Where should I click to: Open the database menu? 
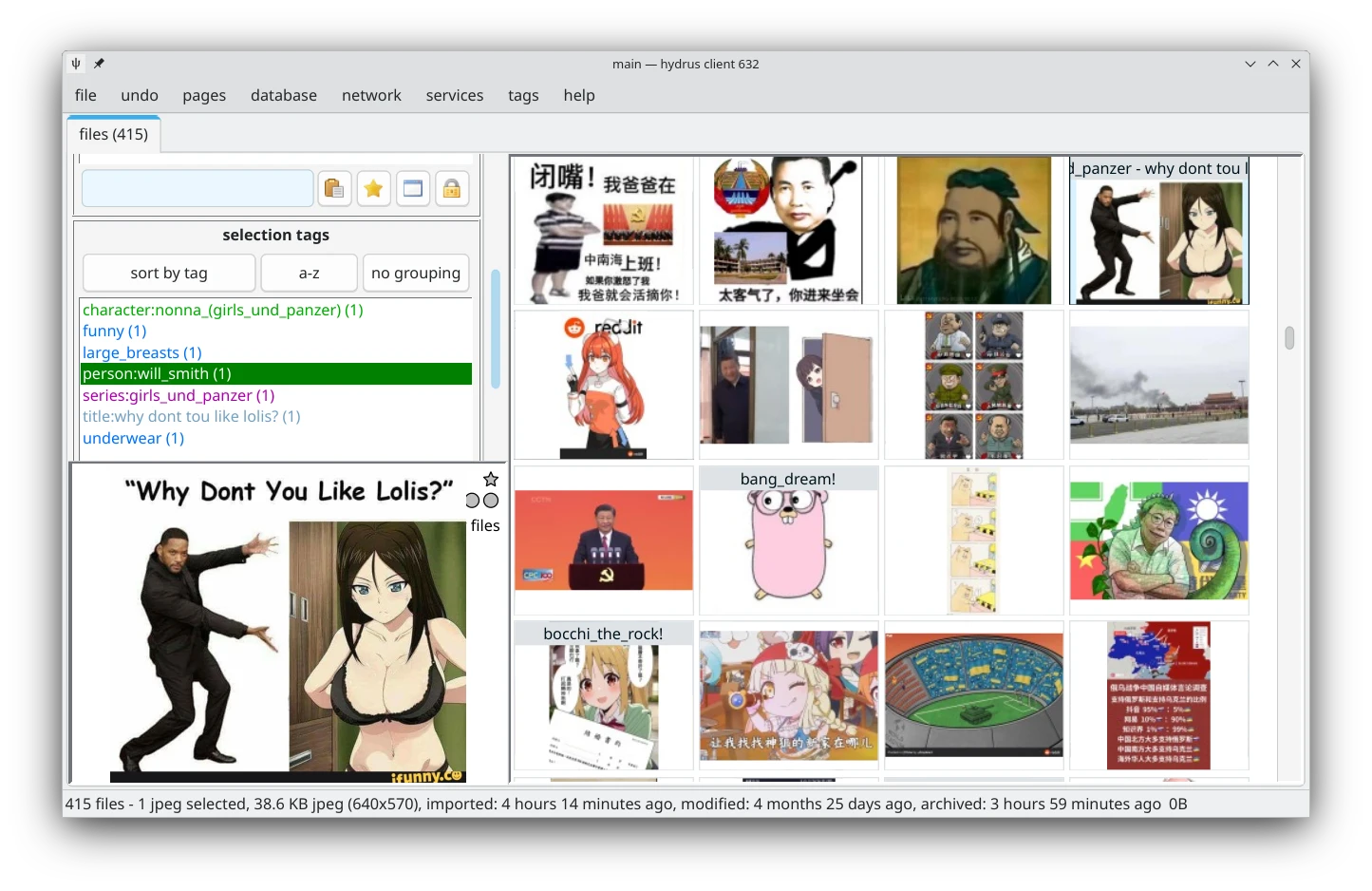click(x=283, y=95)
